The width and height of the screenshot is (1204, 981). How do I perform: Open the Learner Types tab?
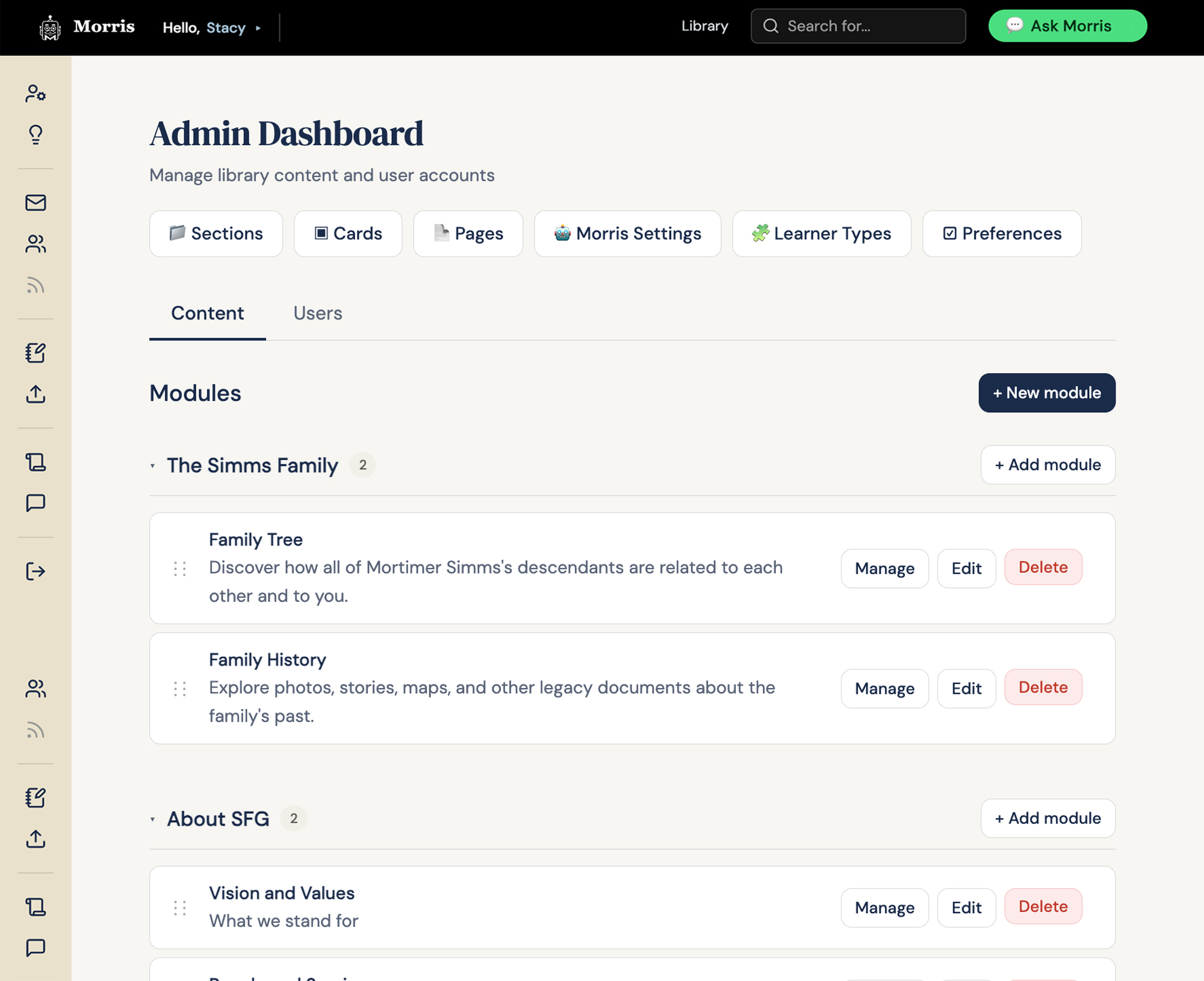(822, 234)
